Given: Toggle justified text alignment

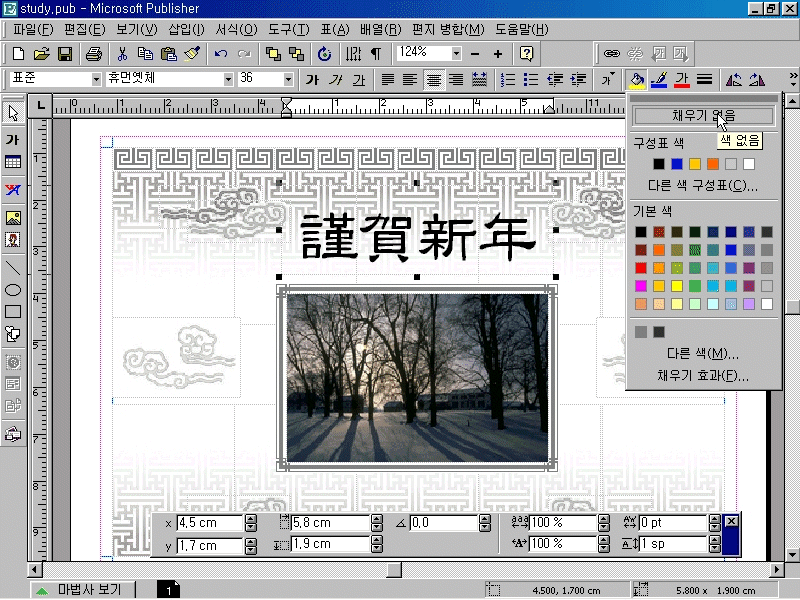Looking at the screenshot, I should (x=388, y=80).
